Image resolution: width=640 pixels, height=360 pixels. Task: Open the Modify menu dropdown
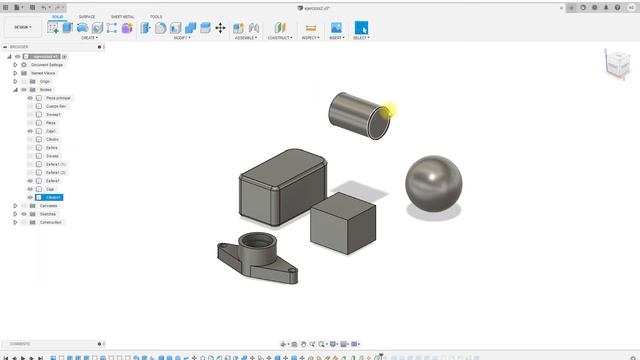coord(182,38)
